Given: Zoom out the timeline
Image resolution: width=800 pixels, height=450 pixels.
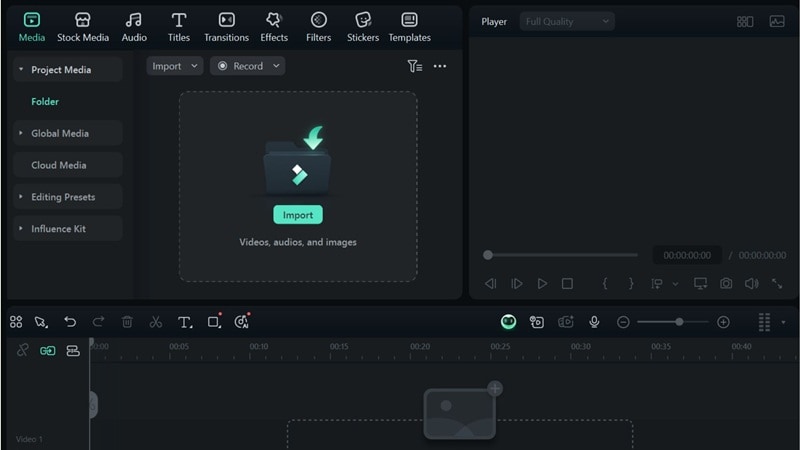Looking at the screenshot, I should point(623,322).
